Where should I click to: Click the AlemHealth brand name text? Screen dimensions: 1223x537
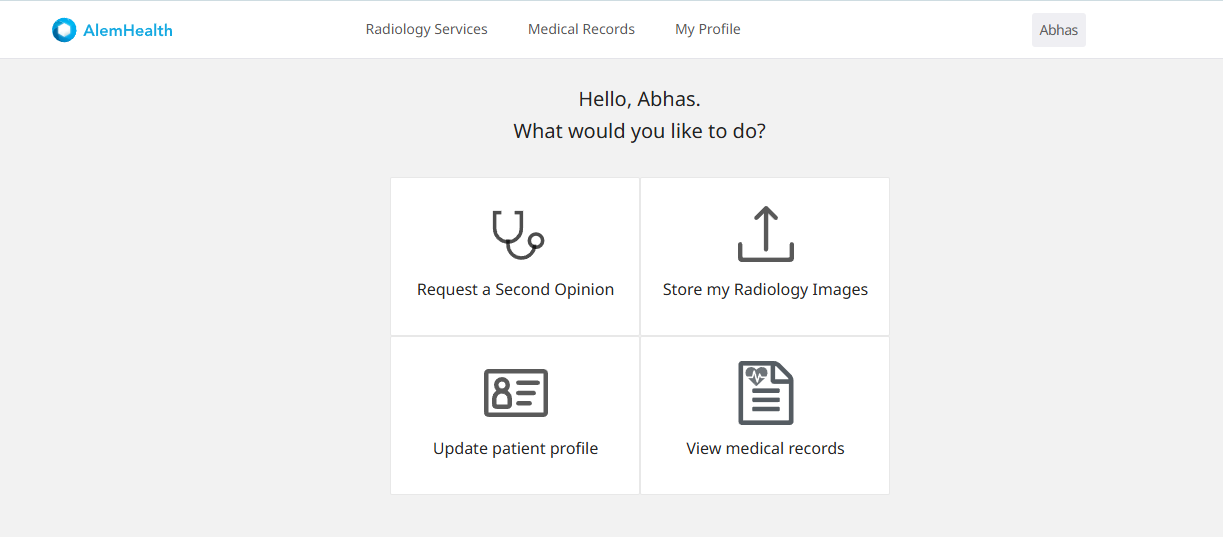click(x=128, y=30)
